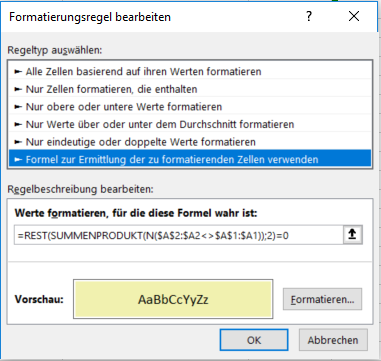The image size is (381, 361).
Task: Open help with the question mark icon
Action: click(x=309, y=16)
